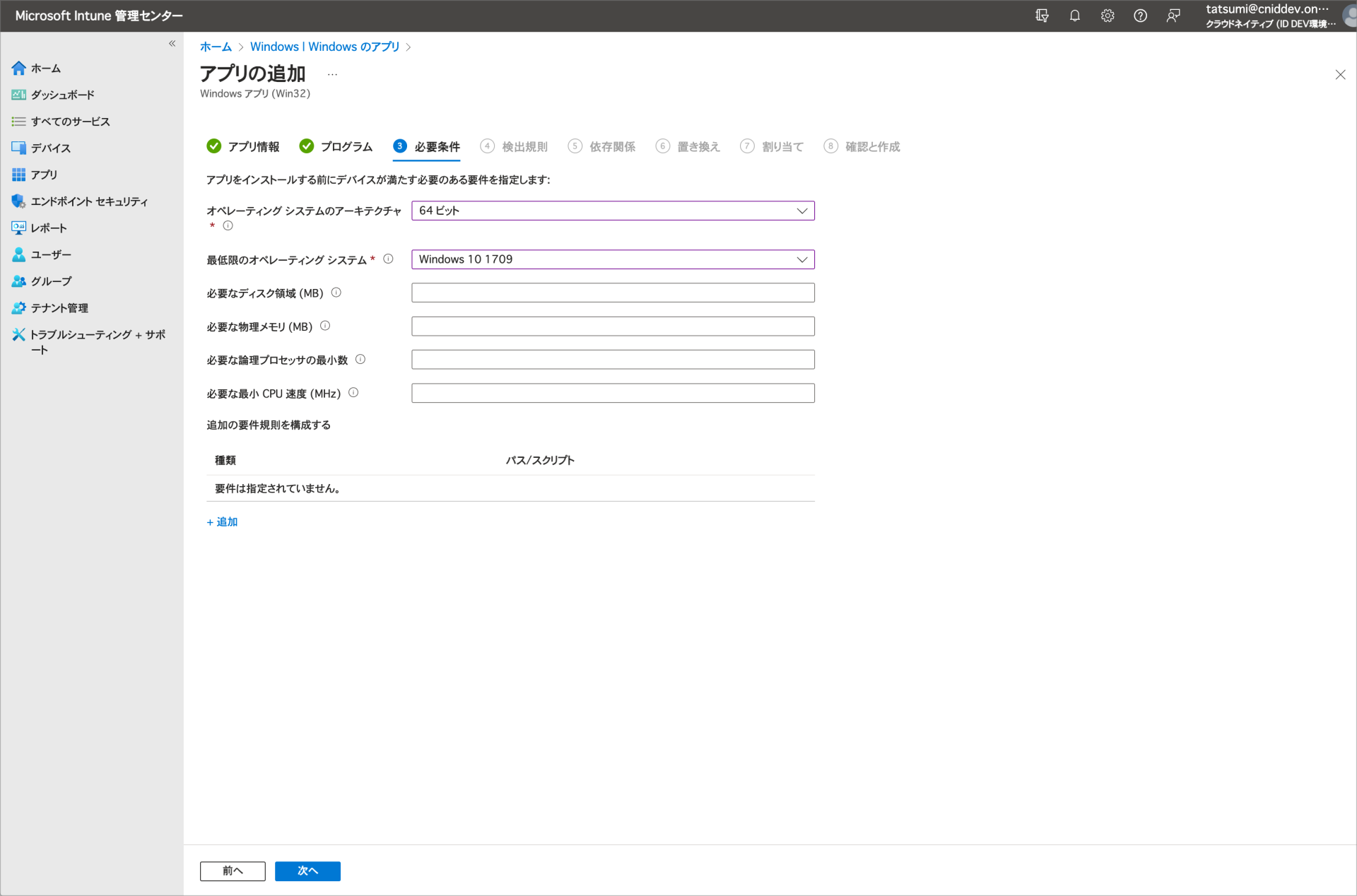Click the info icon next to 最低限のオペレーティング システム
The image size is (1357, 896).
(x=389, y=259)
